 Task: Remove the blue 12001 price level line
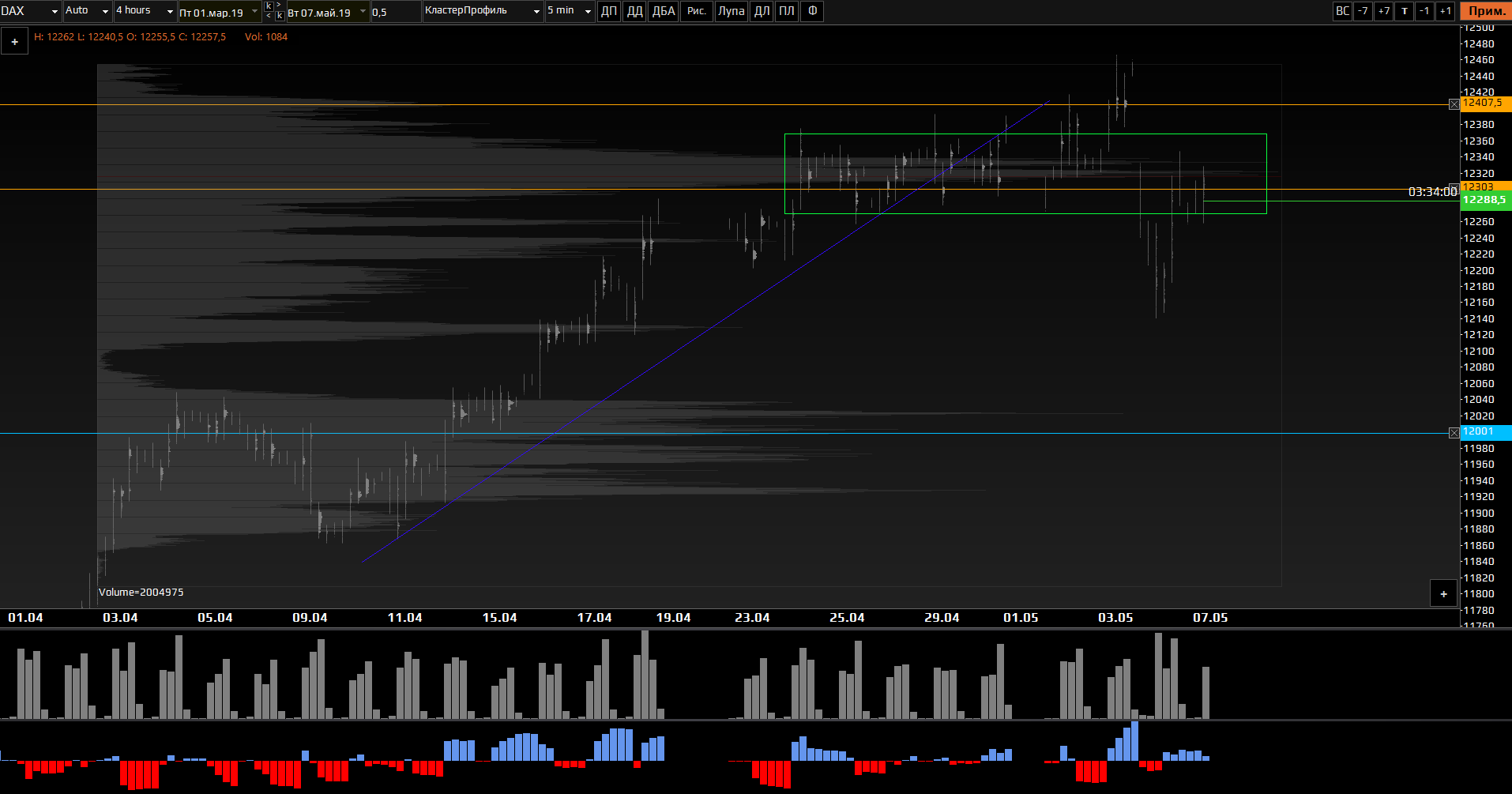(1454, 433)
